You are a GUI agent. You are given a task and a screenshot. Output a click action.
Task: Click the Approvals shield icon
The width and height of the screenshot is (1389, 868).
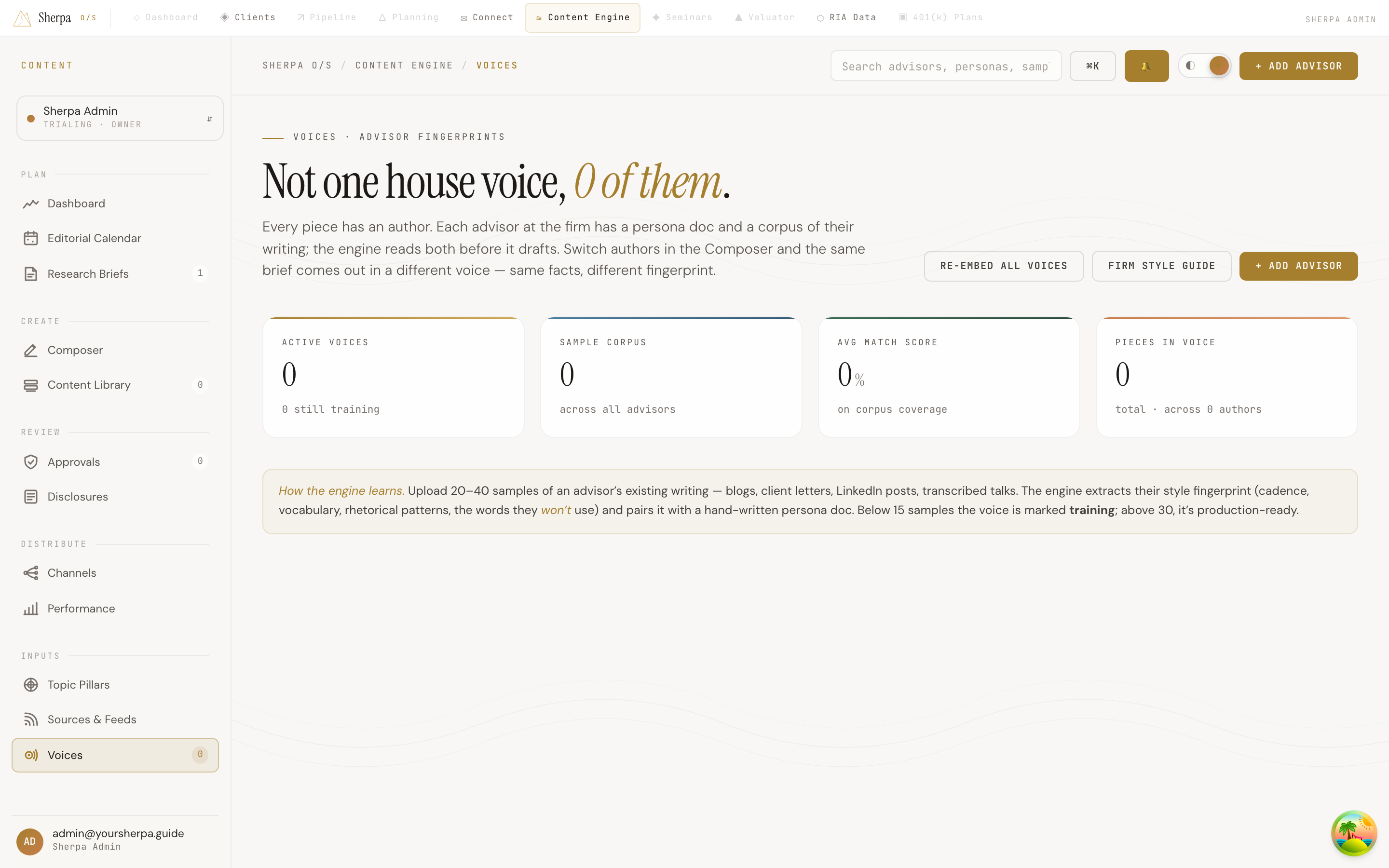31,462
